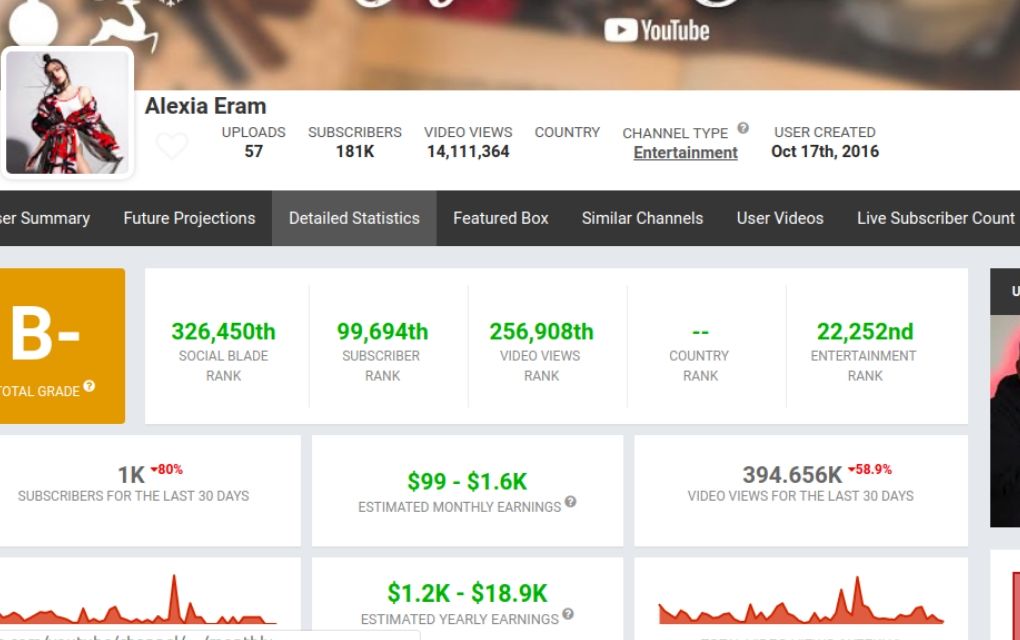Click the heart favorite icon beside the avatar
This screenshot has width=1020, height=640.
click(172, 147)
